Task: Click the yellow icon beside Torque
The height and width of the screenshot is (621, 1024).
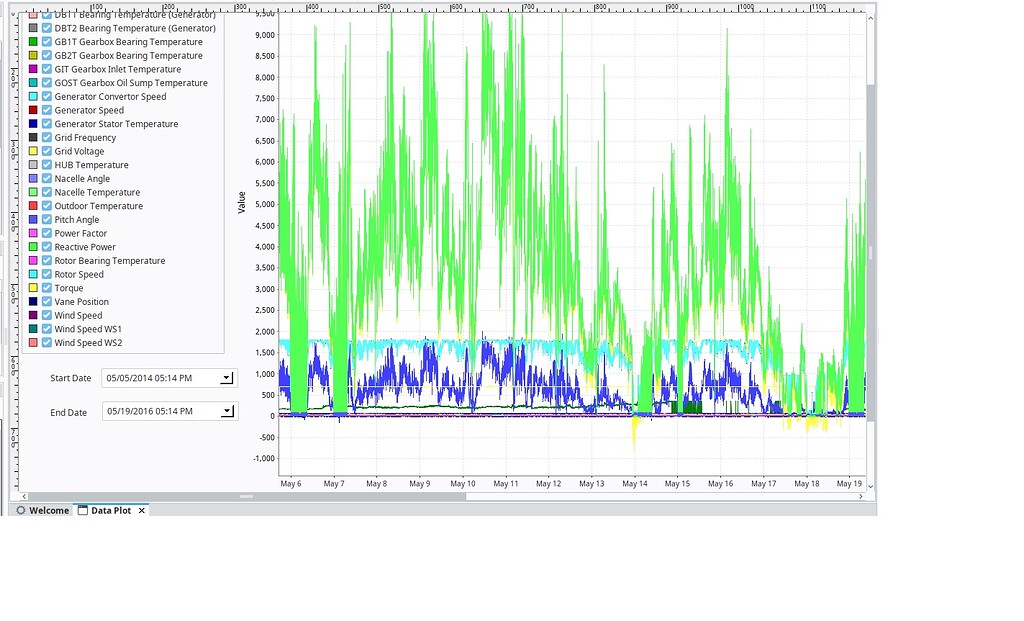Action: click(33, 287)
